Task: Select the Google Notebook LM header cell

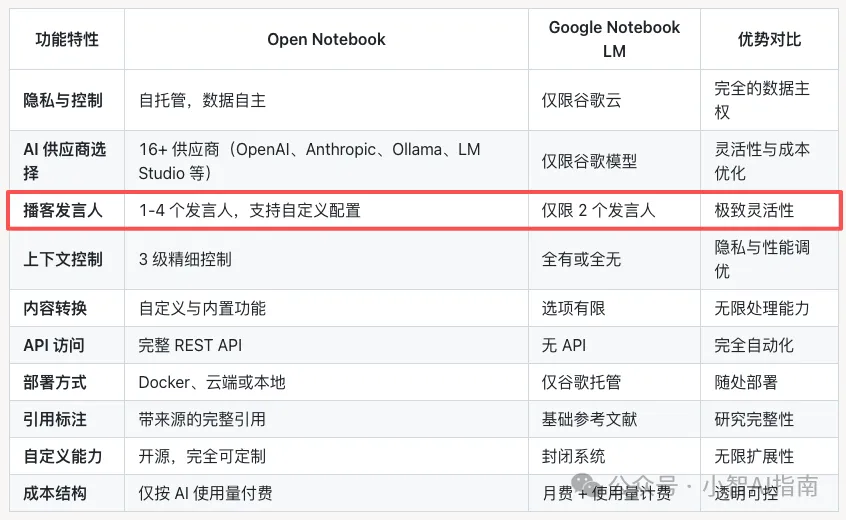Action: coord(614,40)
